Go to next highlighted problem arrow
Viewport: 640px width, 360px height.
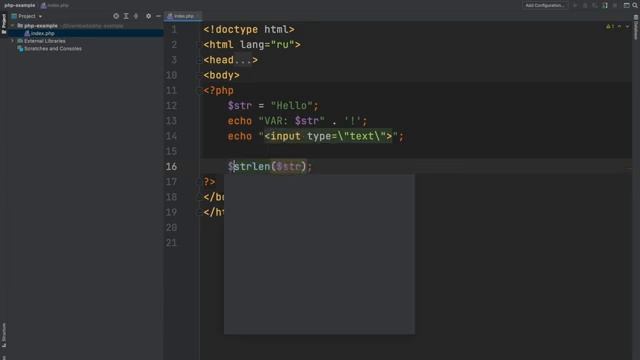628,26
